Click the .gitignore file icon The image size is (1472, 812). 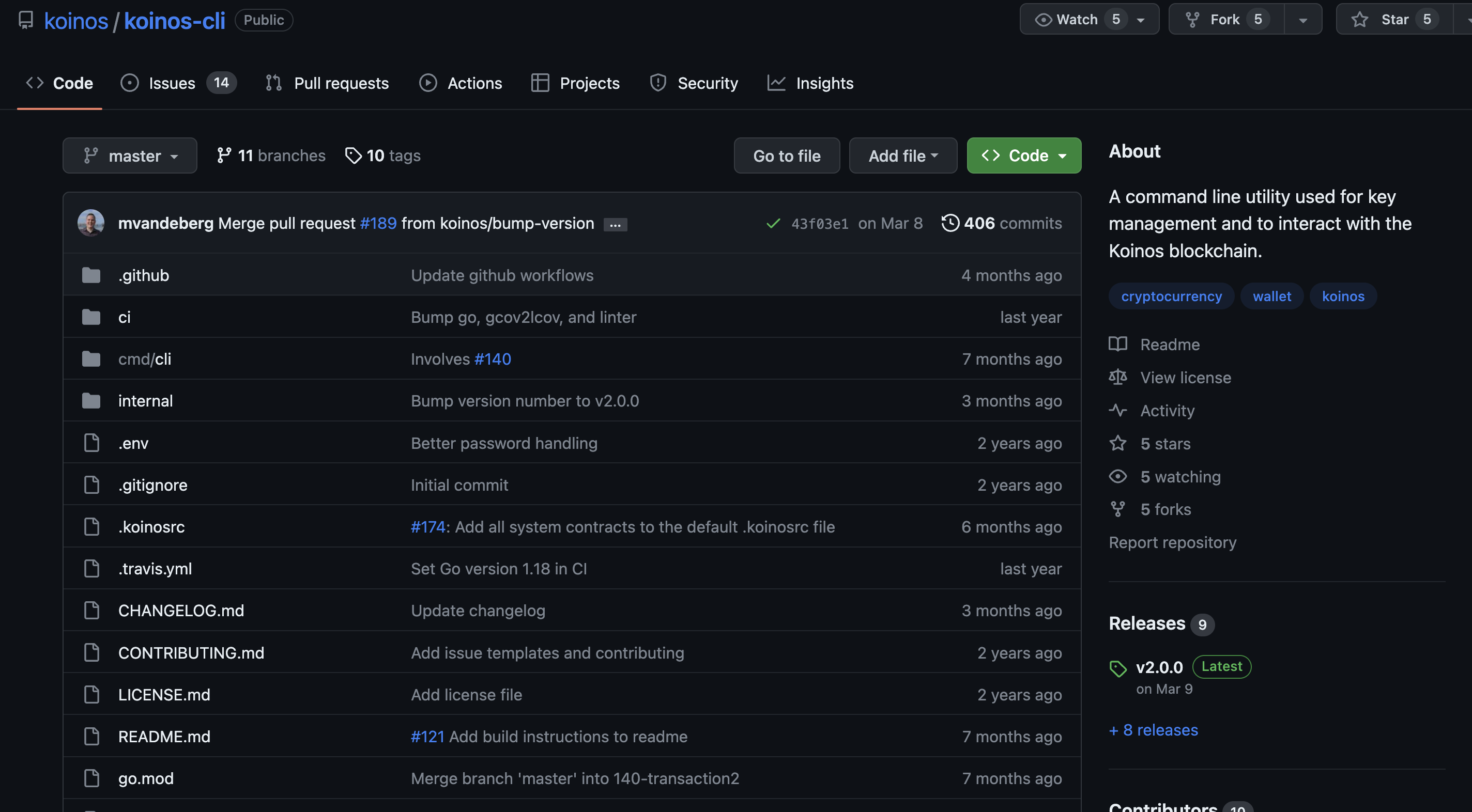(91, 485)
